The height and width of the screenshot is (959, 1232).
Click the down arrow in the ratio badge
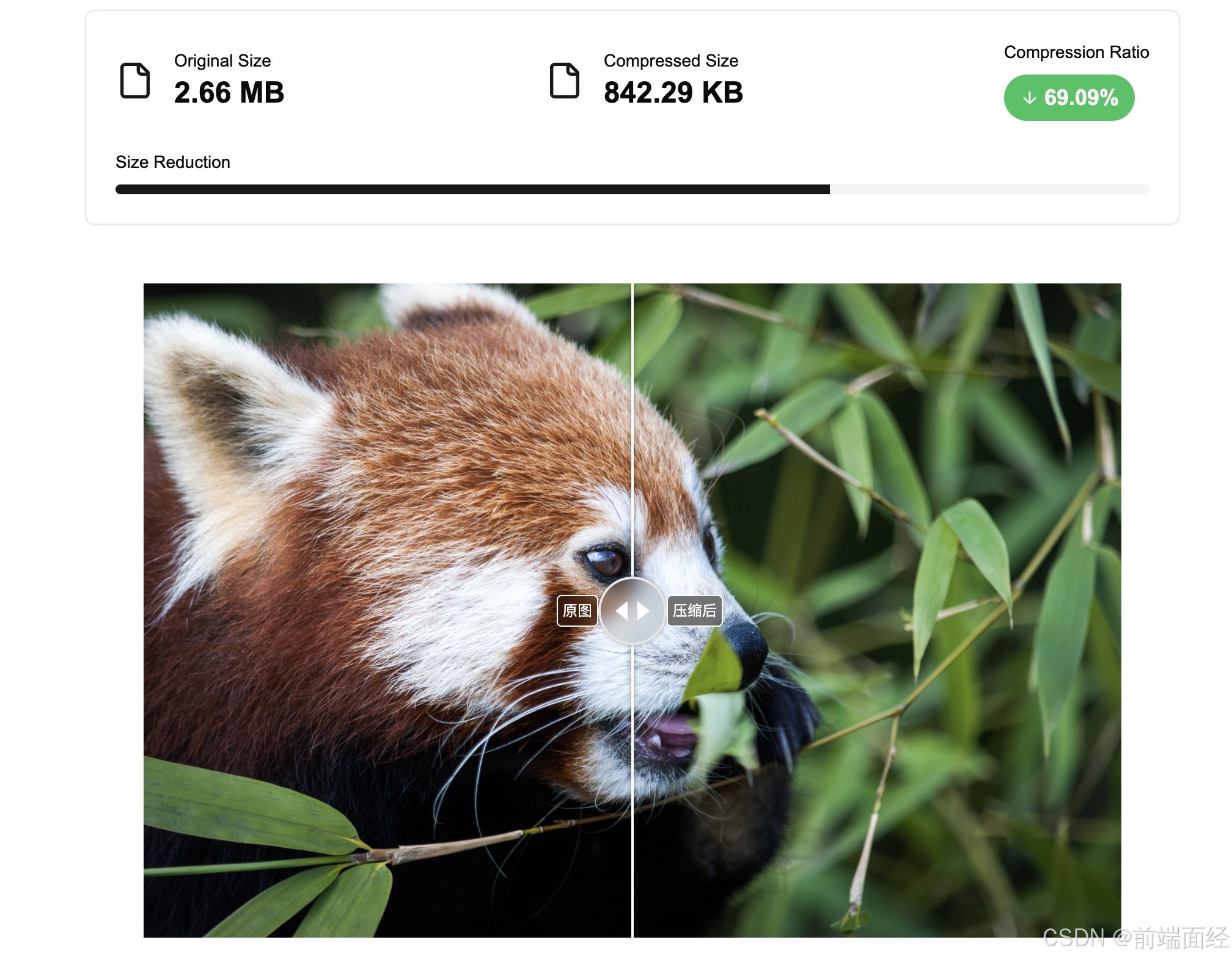pos(1029,98)
